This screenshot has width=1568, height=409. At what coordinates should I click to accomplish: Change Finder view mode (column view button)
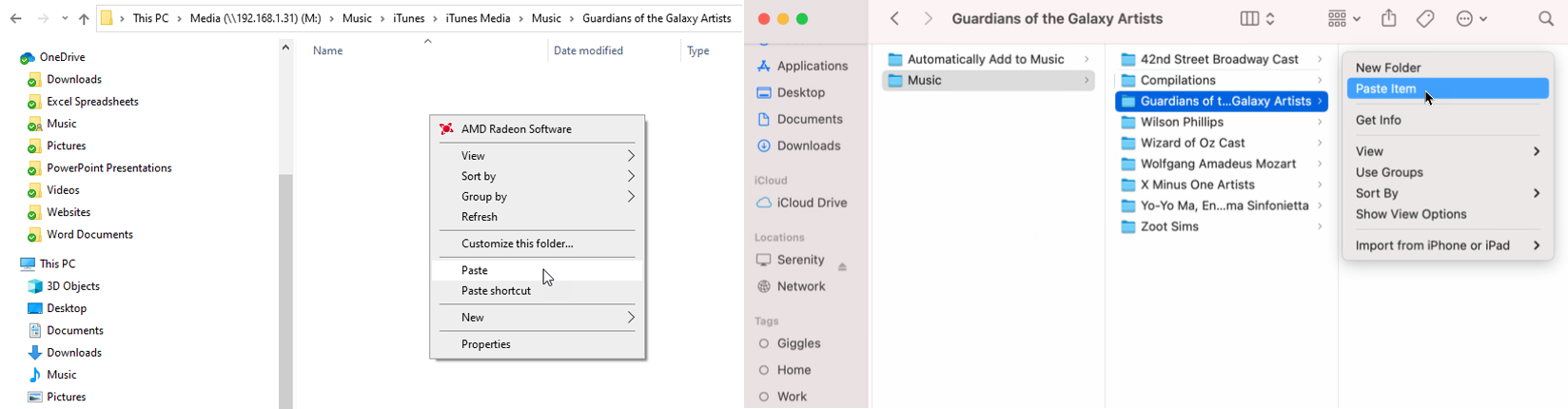1258,18
